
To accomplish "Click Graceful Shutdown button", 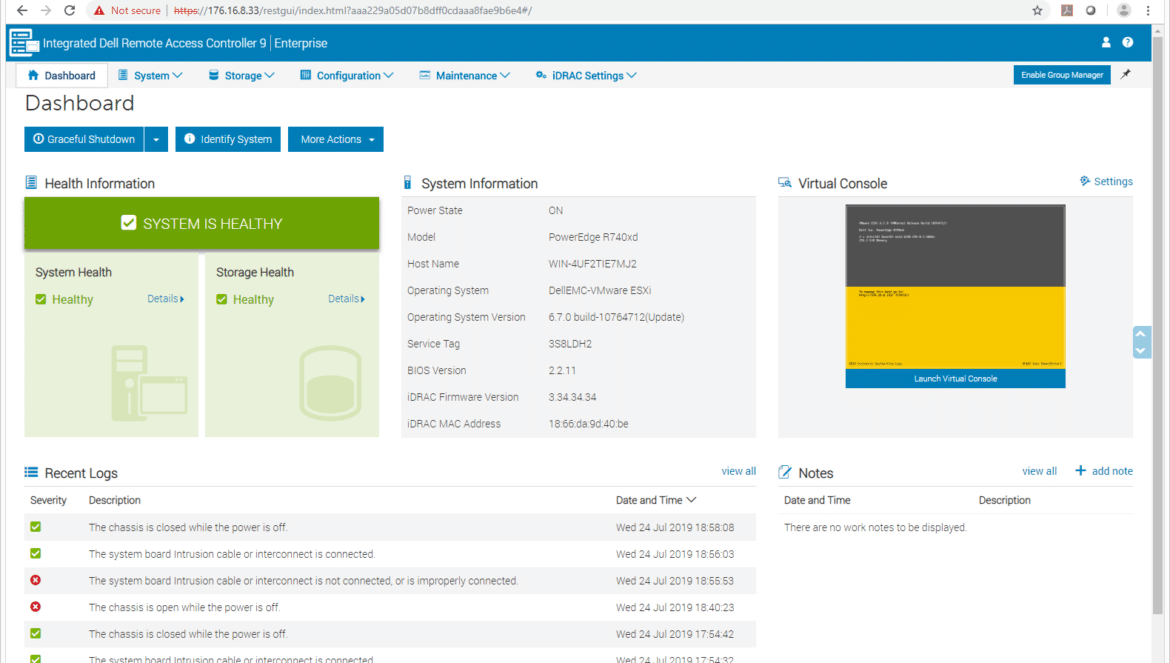I will (x=84, y=139).
